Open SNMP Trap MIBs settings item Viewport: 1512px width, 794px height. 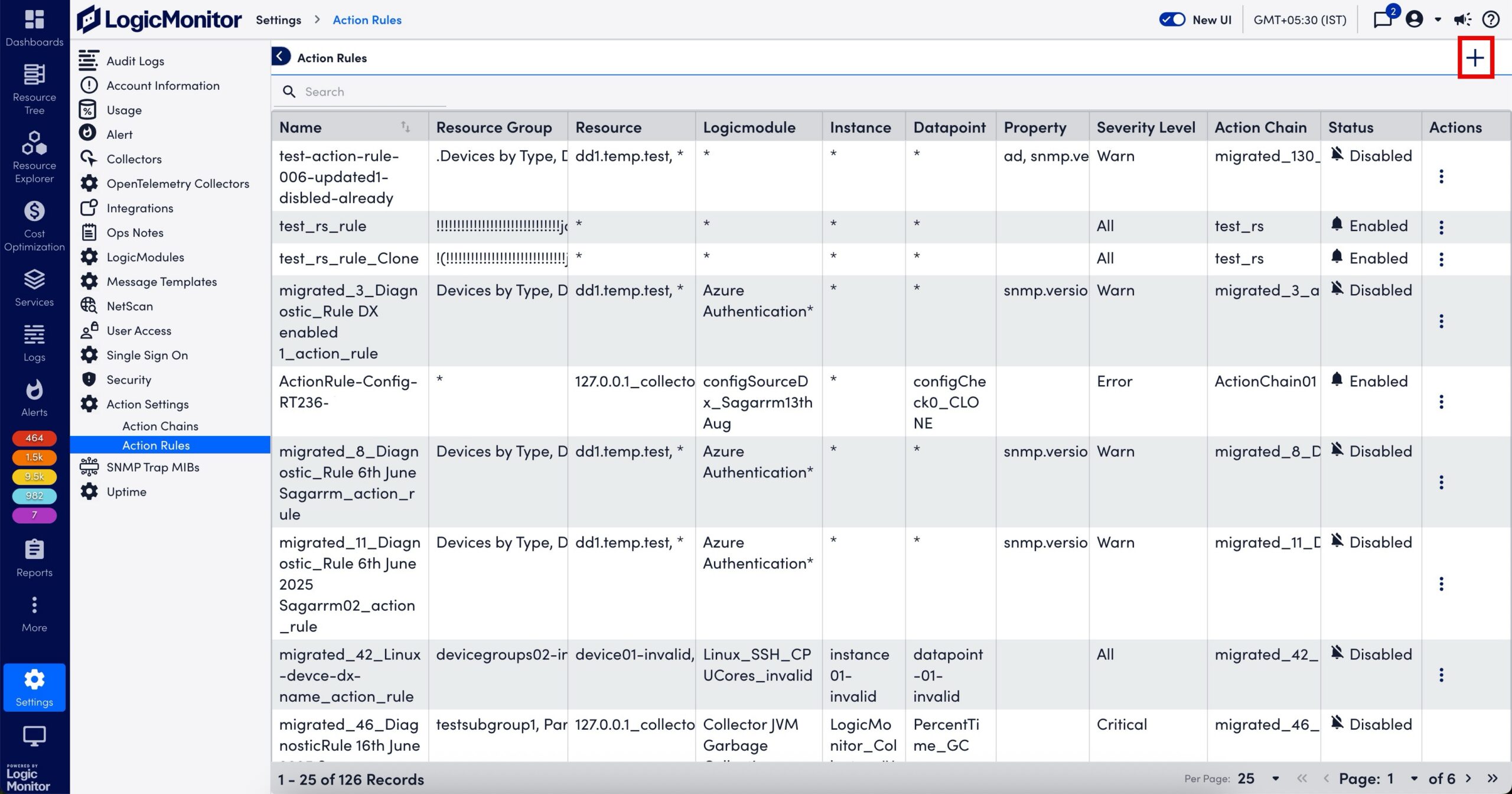(152, 467)
